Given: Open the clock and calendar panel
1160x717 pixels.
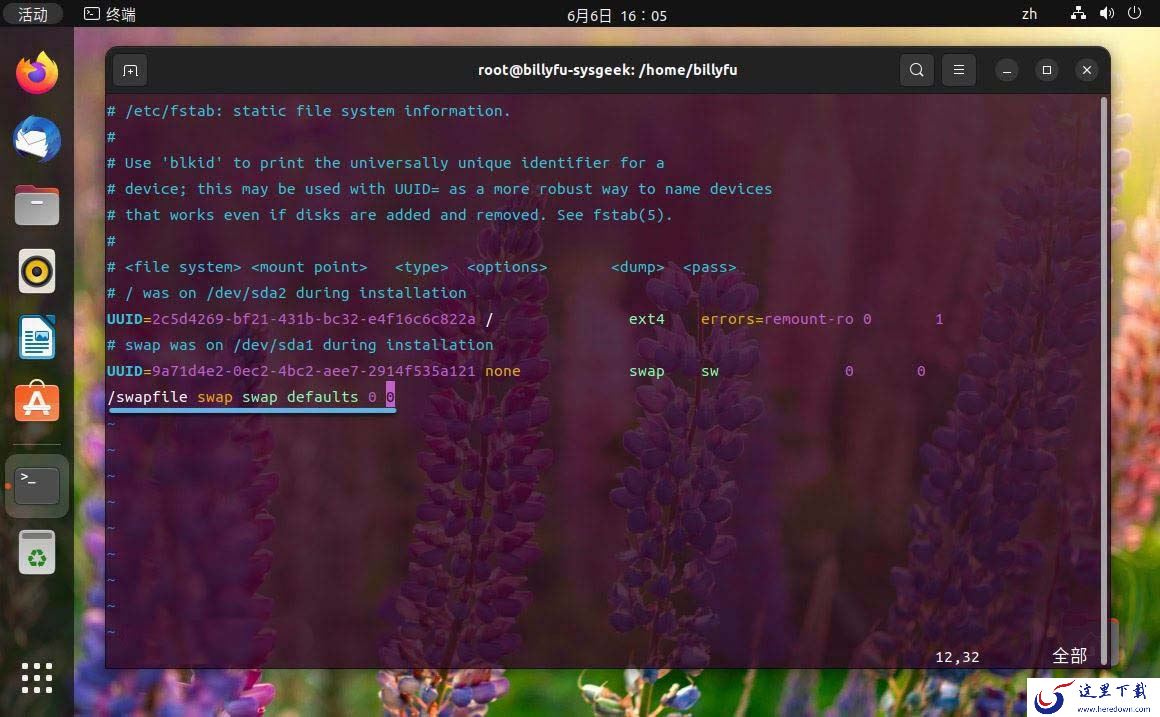Looking at the screenshot, I should pyautogui.click(x=617, y=16).
